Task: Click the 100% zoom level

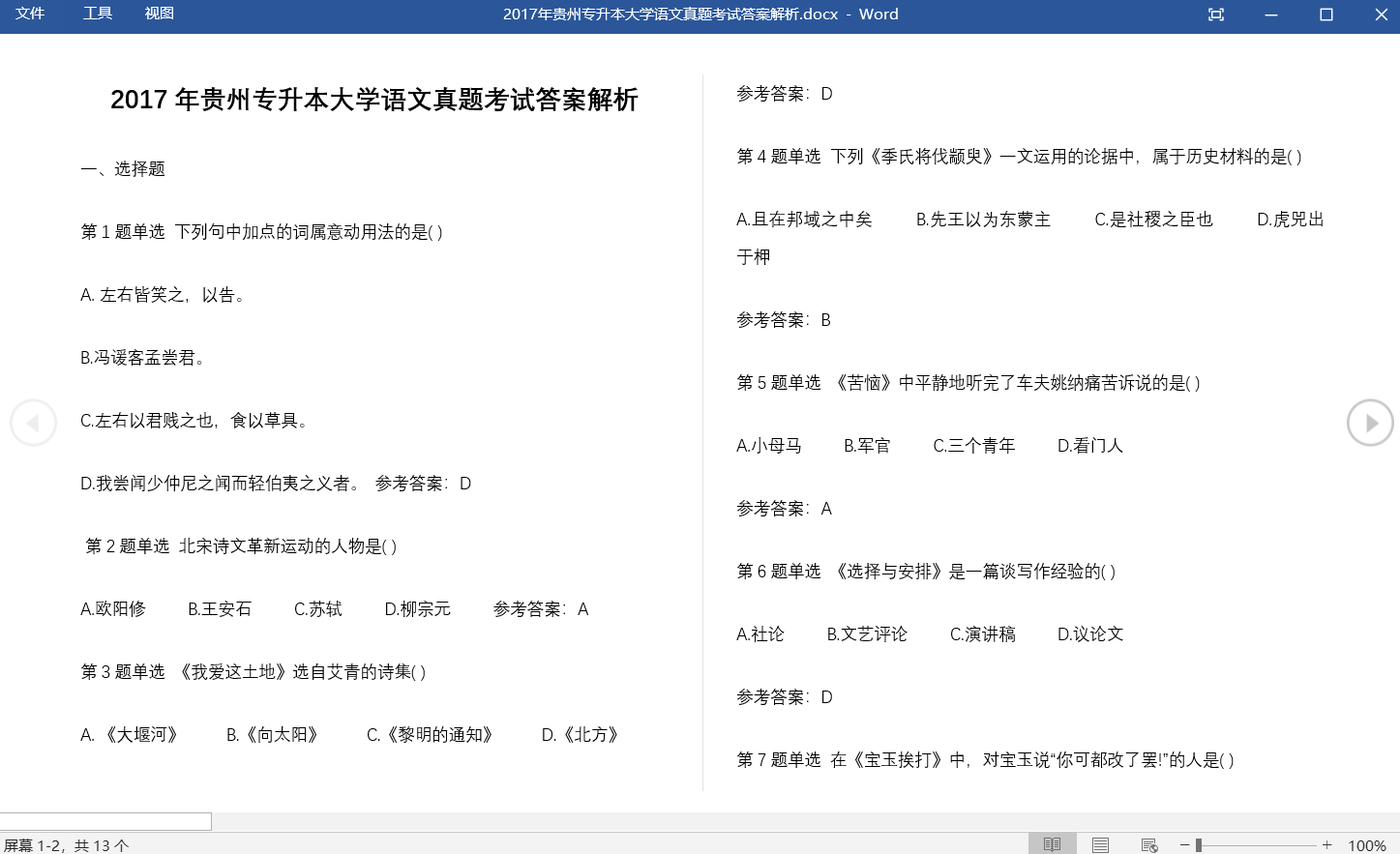Action: point(1367,845)
